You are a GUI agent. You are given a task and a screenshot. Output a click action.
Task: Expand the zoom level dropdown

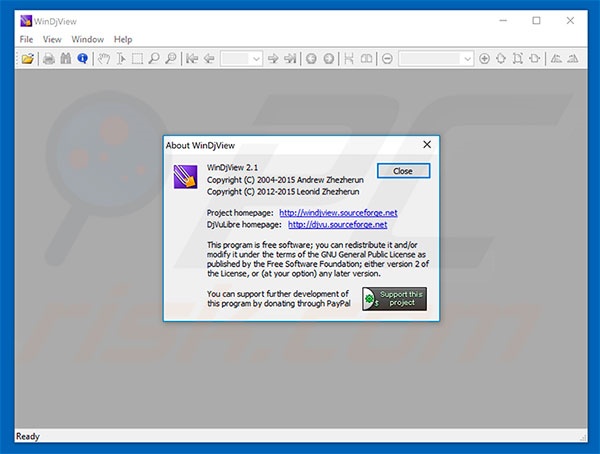click(x=467, y=59)
